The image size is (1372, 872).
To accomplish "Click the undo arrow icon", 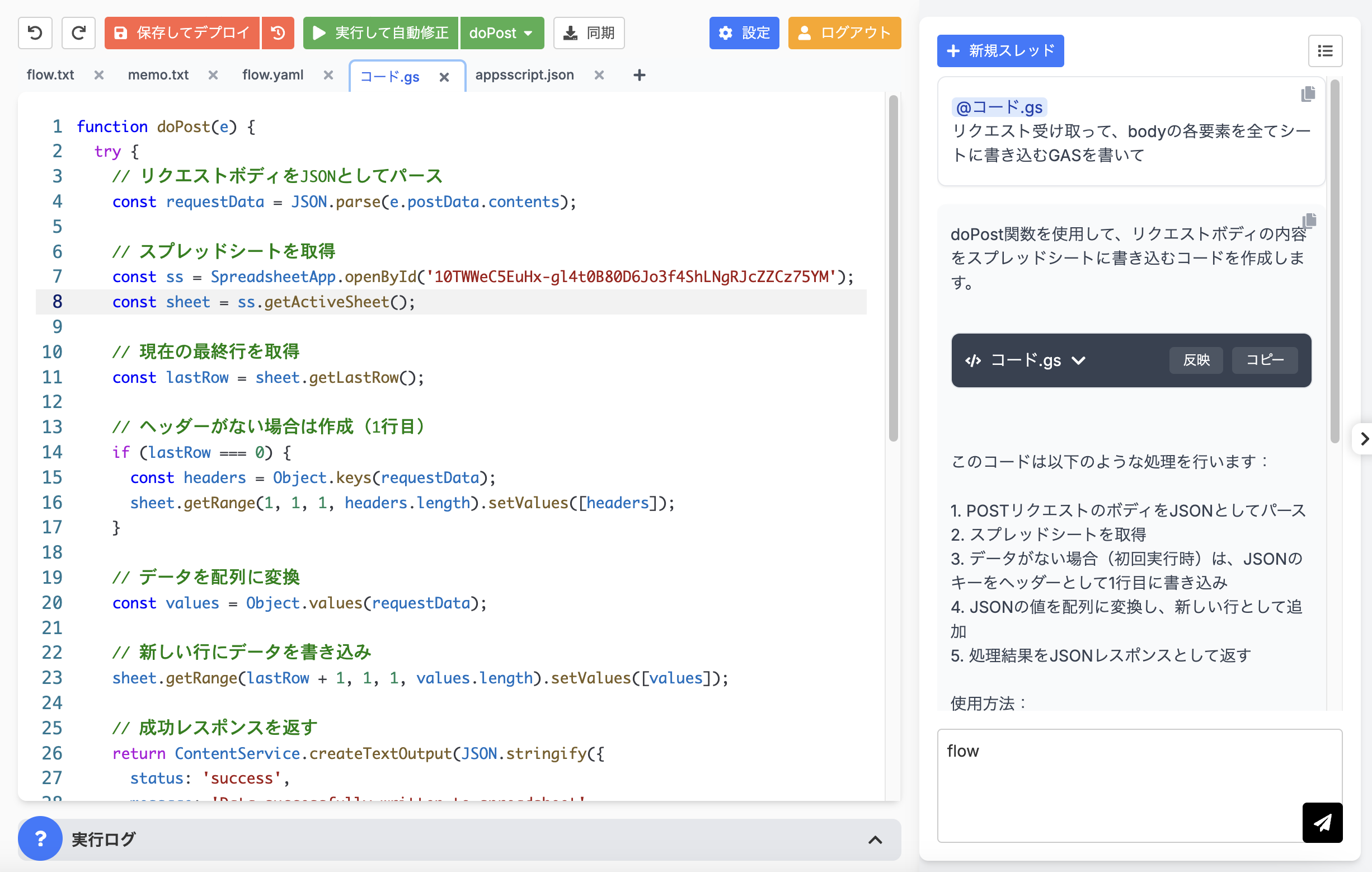I will tap(35, 33).
